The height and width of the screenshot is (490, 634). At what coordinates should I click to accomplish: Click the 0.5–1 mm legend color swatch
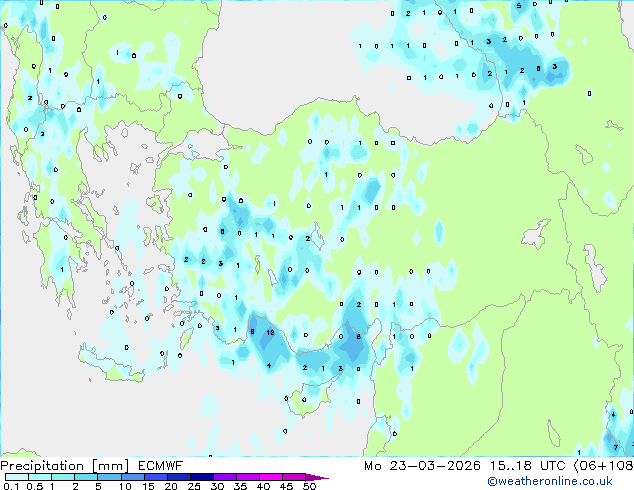[x=40, y=477]
